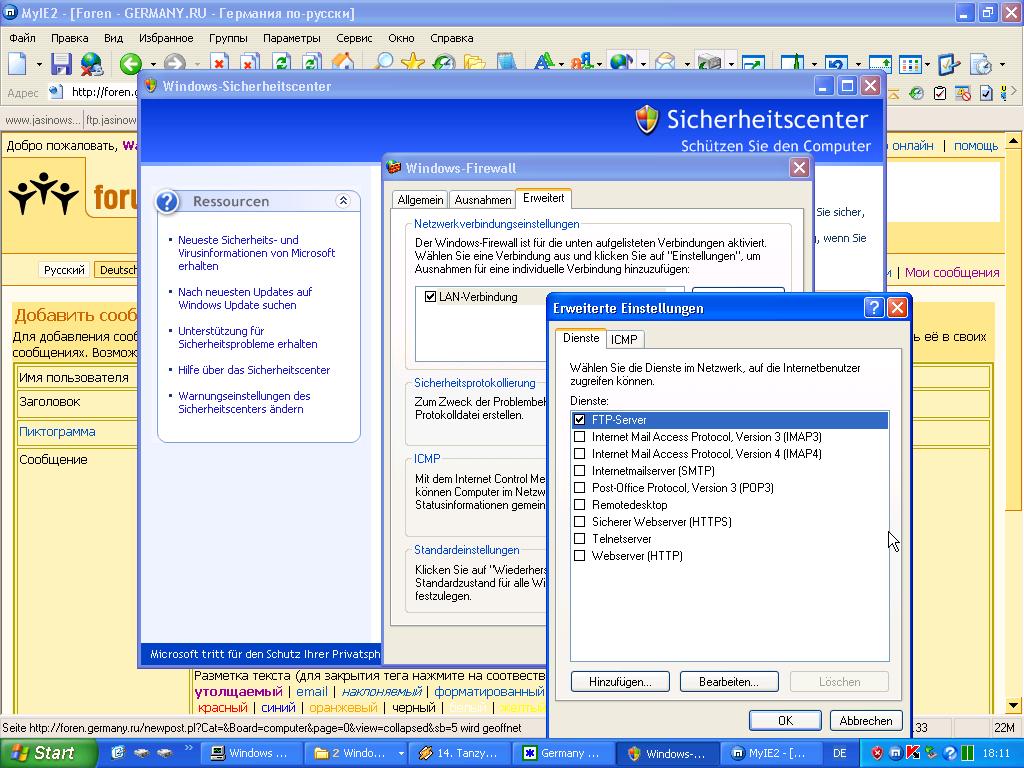Click the magnifying glass search icon
1024x768 pixels.
coord(383,61)
